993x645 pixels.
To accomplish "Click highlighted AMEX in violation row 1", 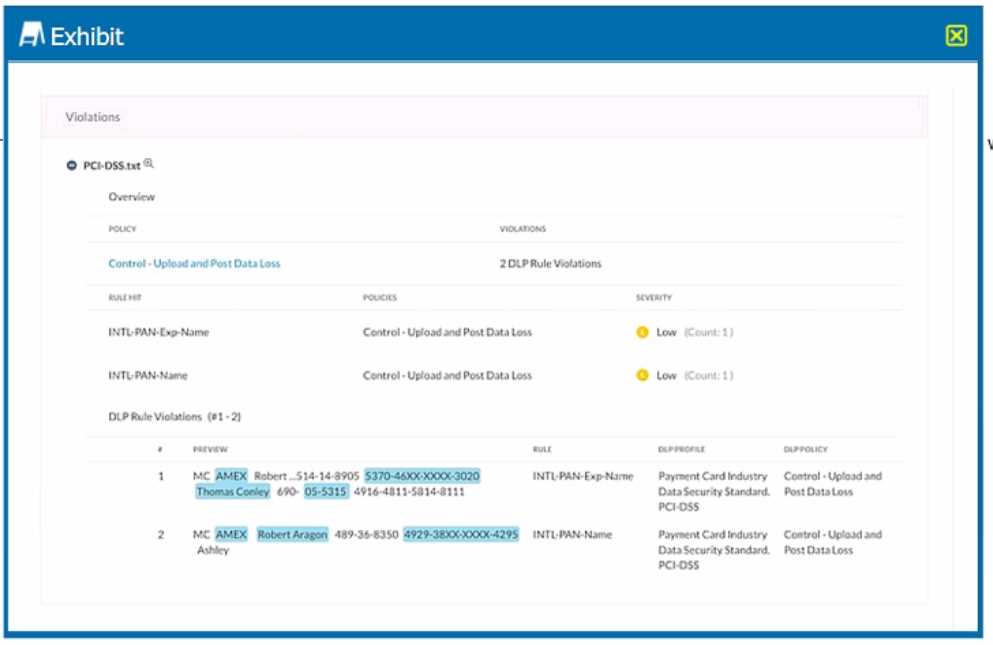I will coord(231,476).
